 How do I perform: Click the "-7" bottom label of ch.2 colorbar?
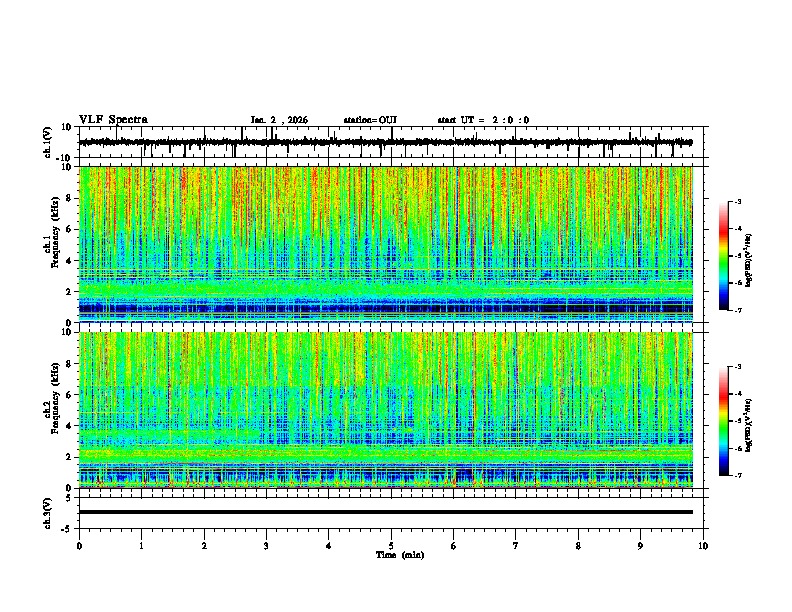click(738, 475)
